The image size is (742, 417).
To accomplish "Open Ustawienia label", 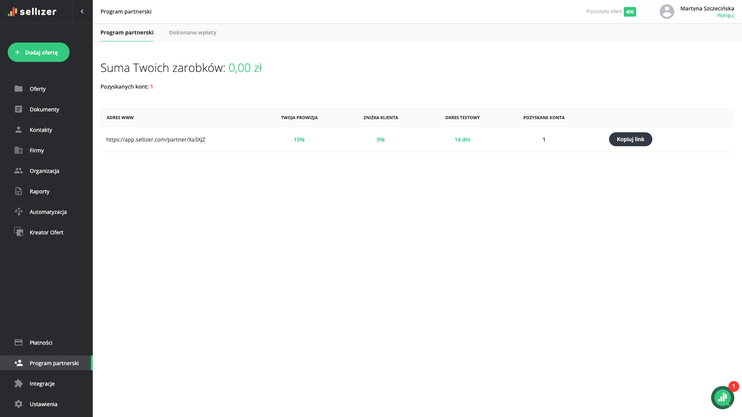I will tap(43, 404).
